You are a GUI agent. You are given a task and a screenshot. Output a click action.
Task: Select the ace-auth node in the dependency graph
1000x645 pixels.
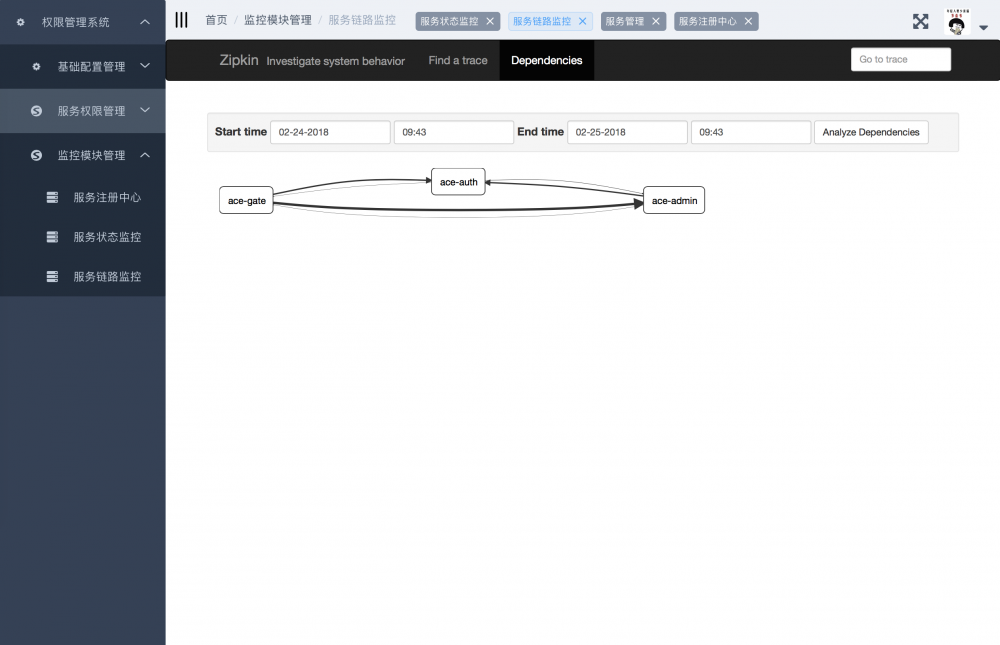(x=458, y=182)
